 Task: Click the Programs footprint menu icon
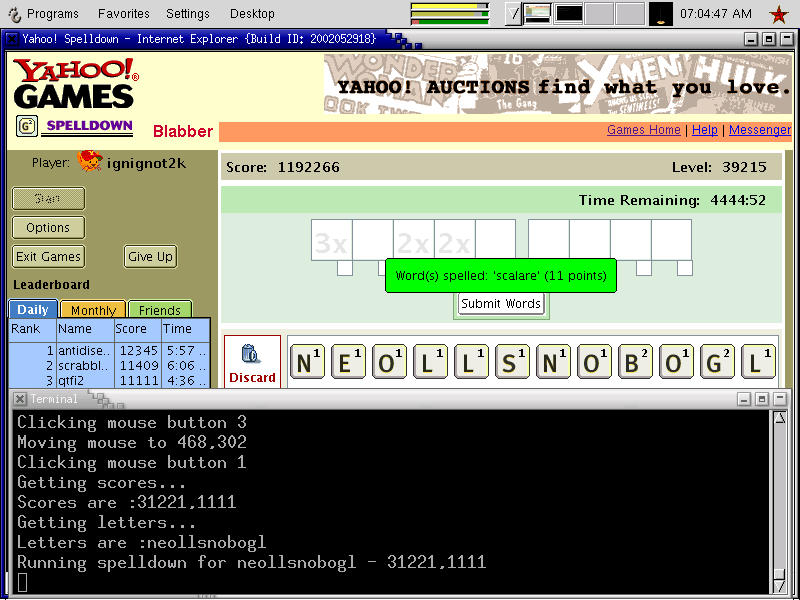point(14,14)
